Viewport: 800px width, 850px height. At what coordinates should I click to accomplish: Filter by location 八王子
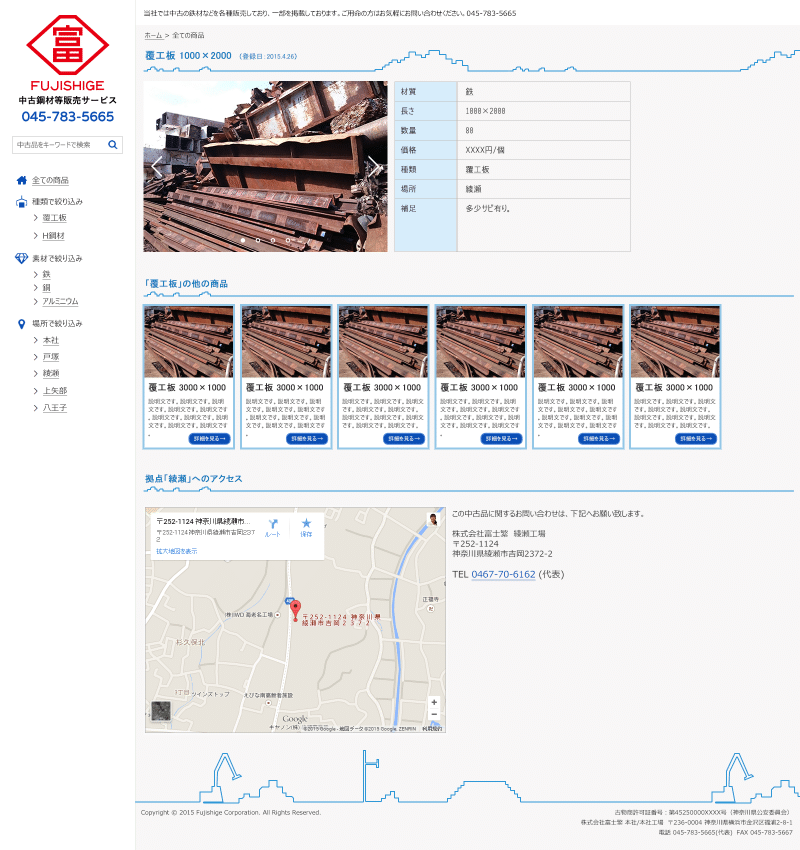click(55, 408)
